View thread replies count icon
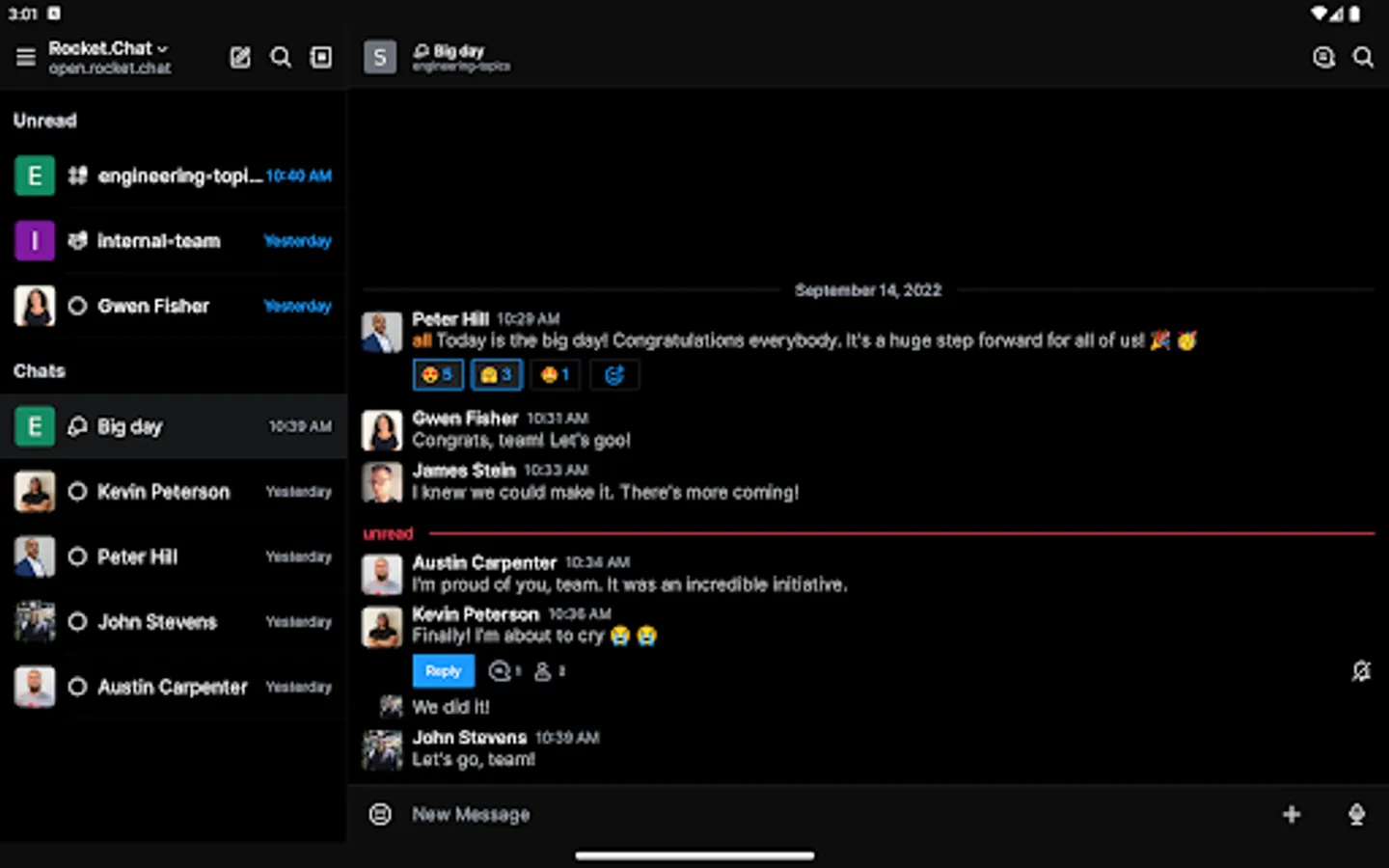 click(x=504, y=671)
